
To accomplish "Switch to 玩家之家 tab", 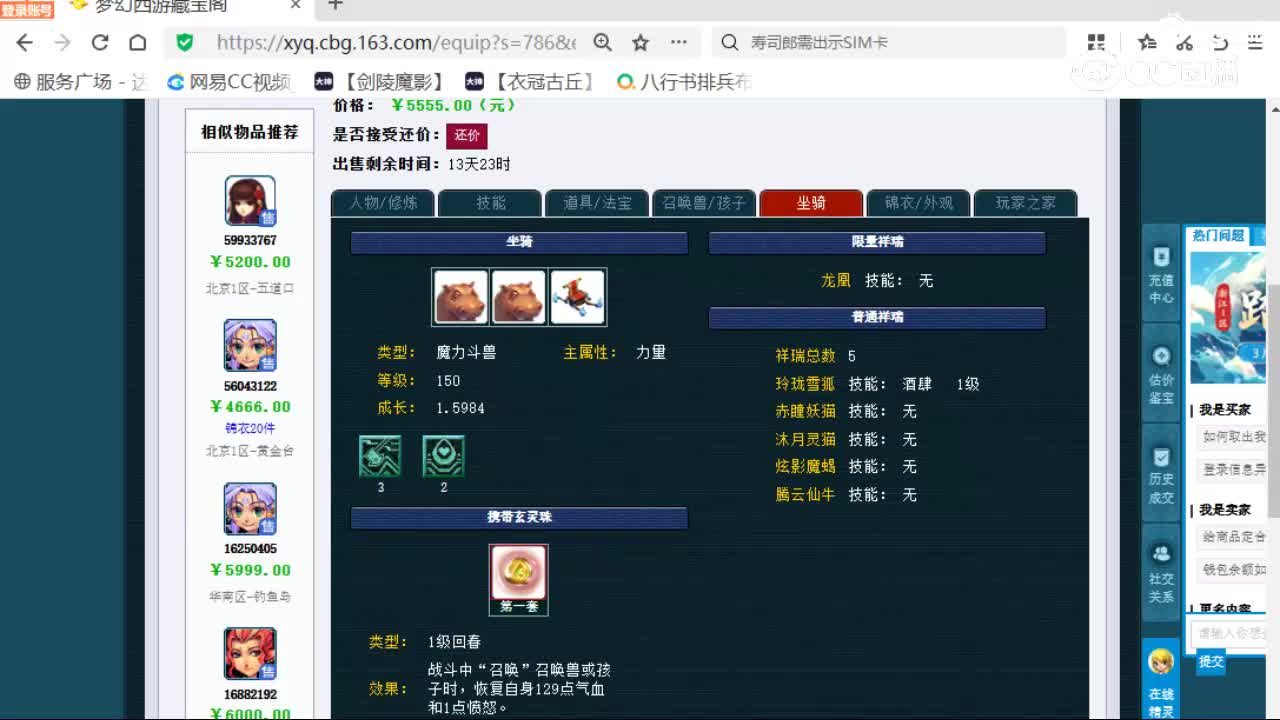I will [1025, 203].
